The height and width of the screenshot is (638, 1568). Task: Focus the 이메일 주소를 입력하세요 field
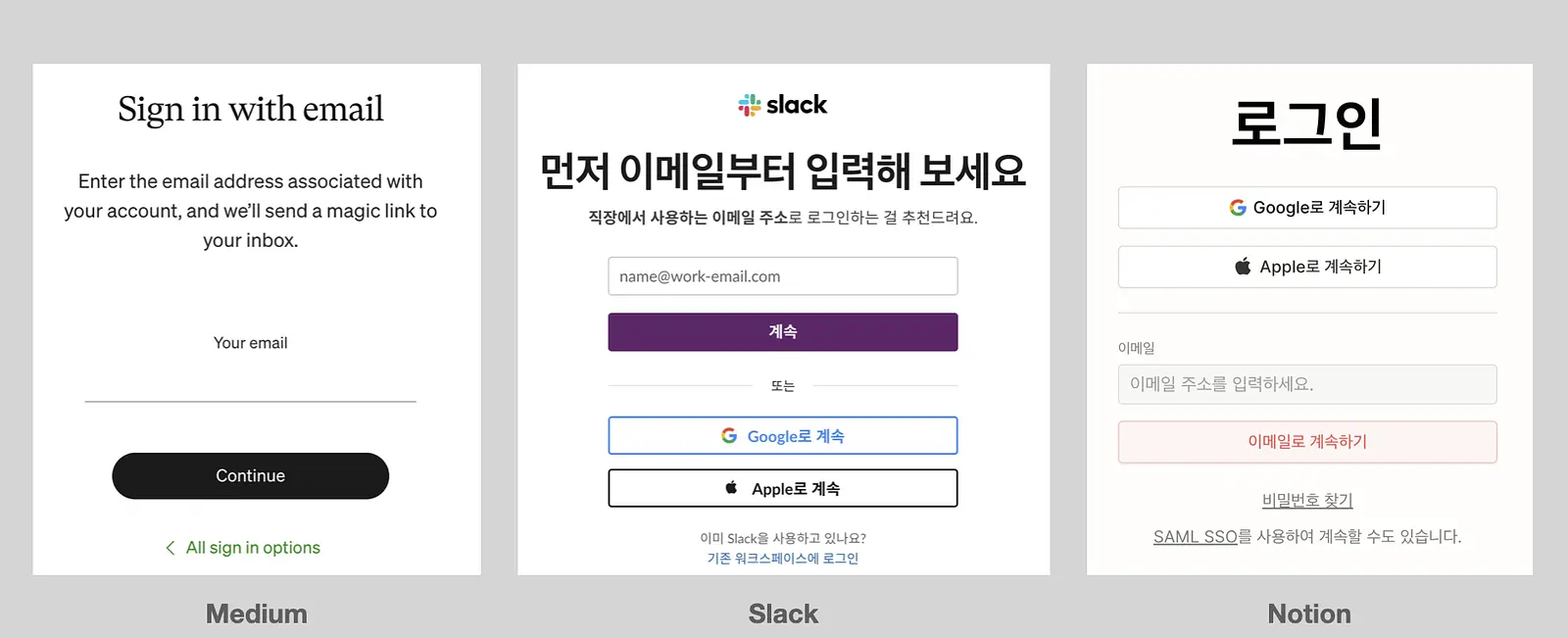1306,384
